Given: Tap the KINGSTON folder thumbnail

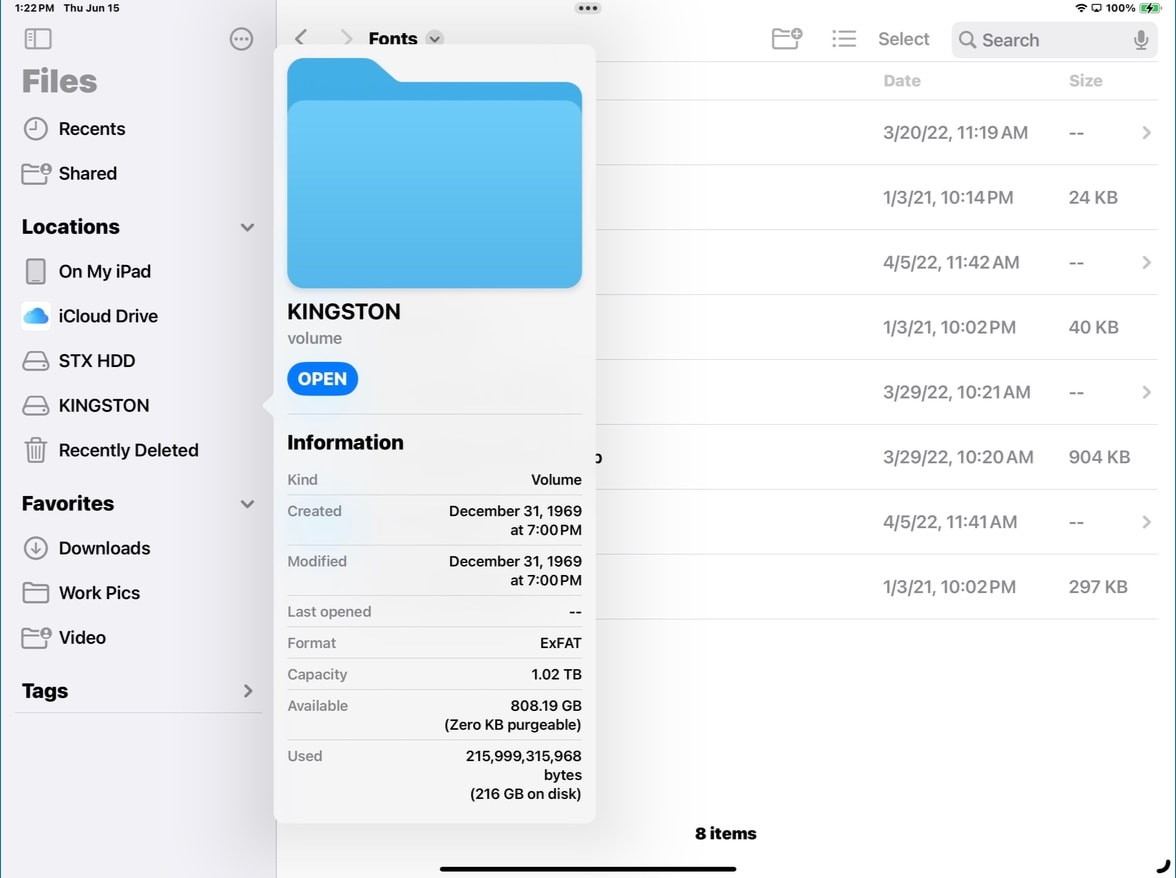Looking at the screenshot, I should (x=434, y=173).
